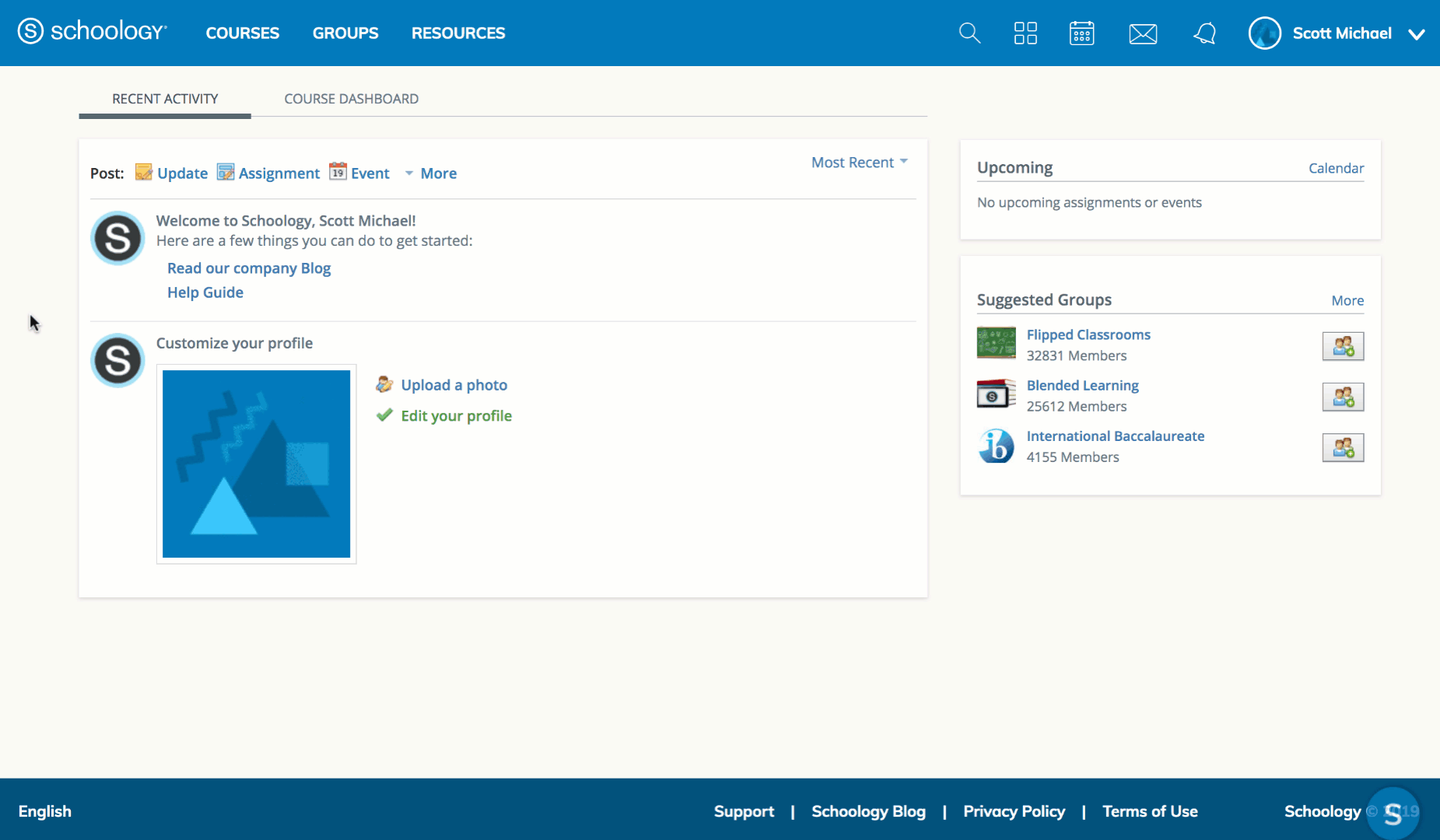Click Scott Michael's profile avatar in header
Image resolution: width=1440 pixels, height=840 pixels.
[1264, 33]
